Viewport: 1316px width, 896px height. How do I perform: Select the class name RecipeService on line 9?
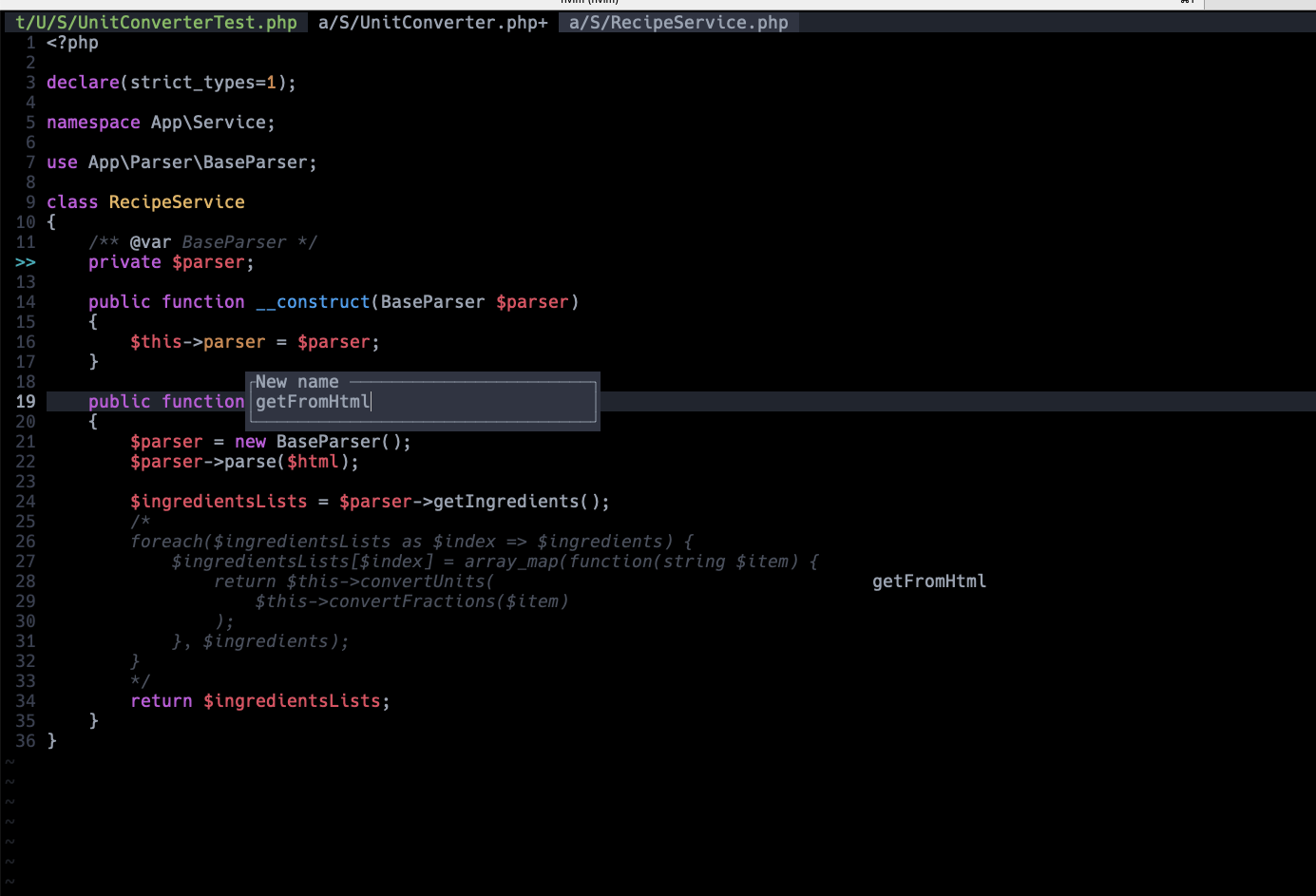(177, 201)
